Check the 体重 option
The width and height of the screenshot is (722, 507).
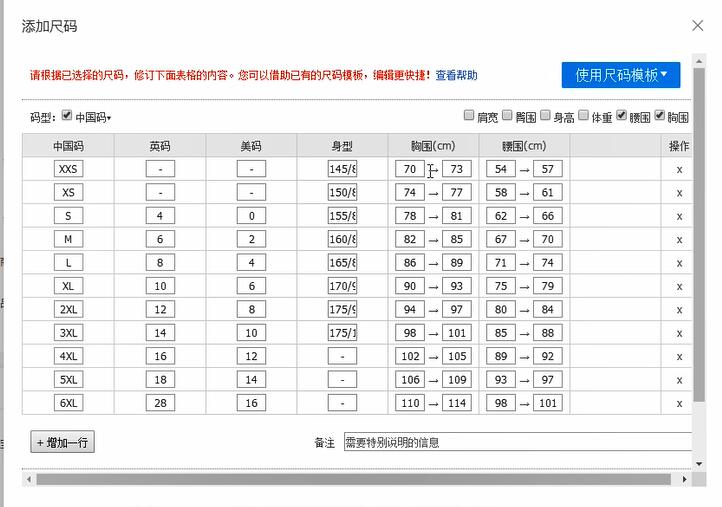(x=584, y=116)
